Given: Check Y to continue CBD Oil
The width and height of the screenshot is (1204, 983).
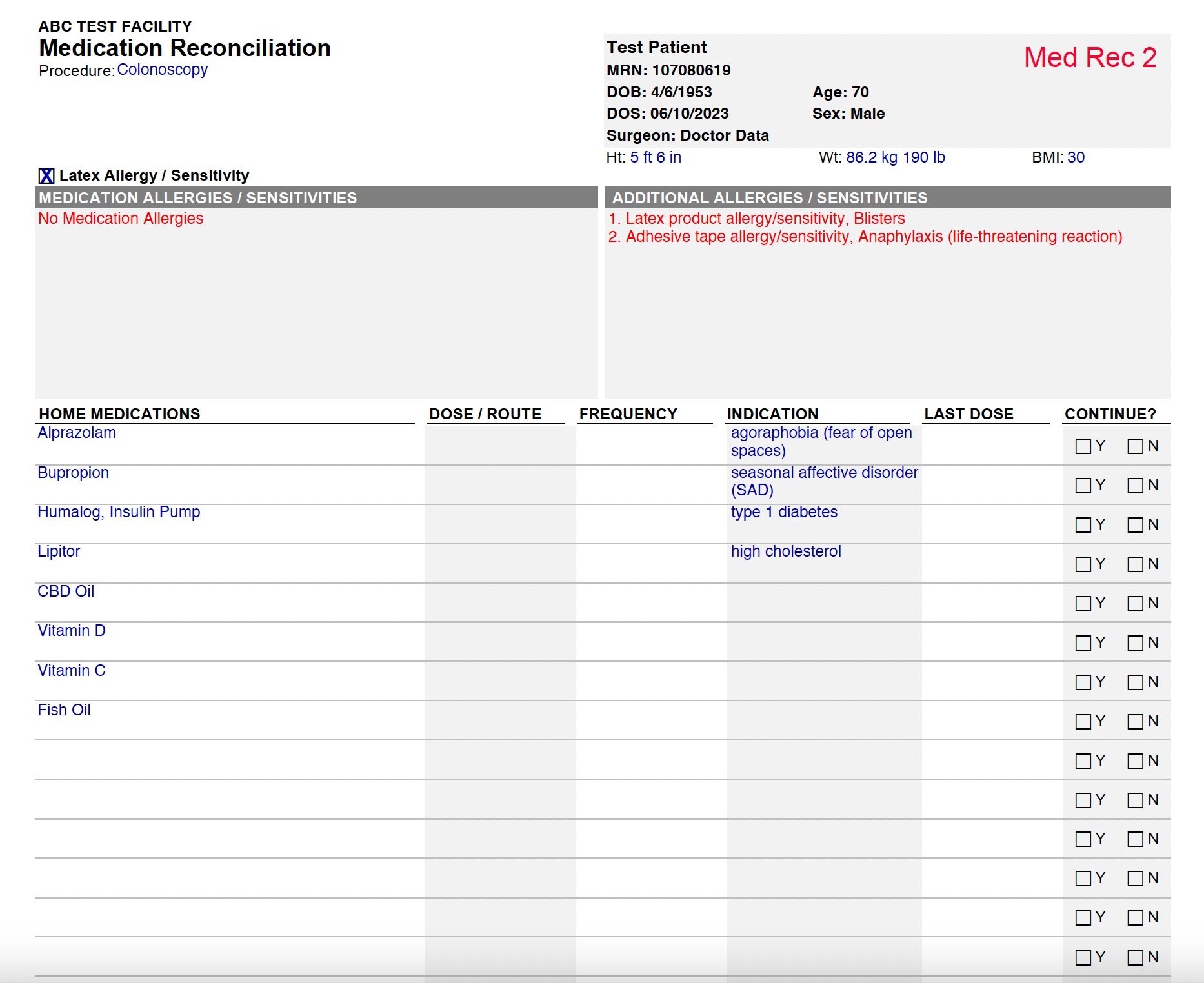Looking at the screenshot, I should coord(1083,603).
